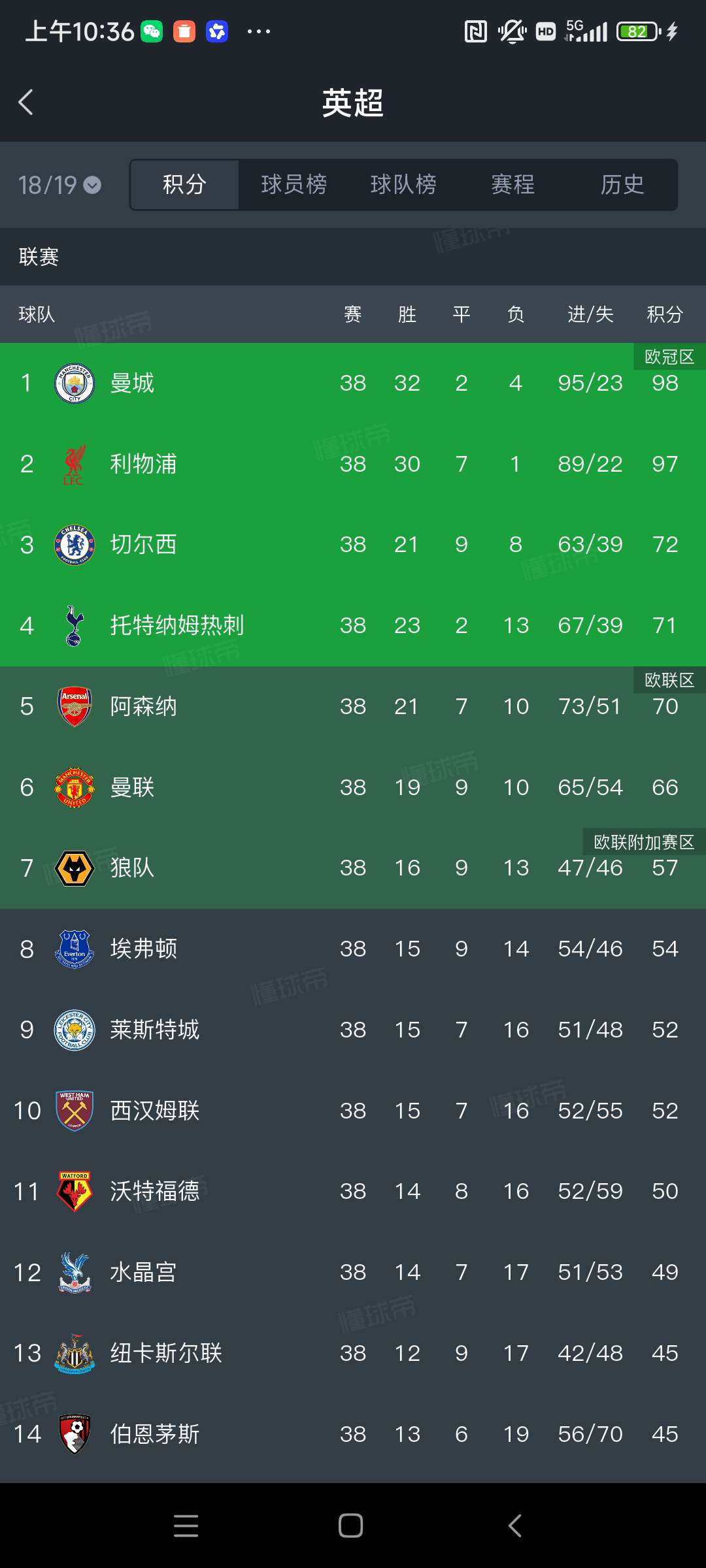Tap the back arrow in the header
This screenshot has height=1568, width=706.
tap(26, 103)
